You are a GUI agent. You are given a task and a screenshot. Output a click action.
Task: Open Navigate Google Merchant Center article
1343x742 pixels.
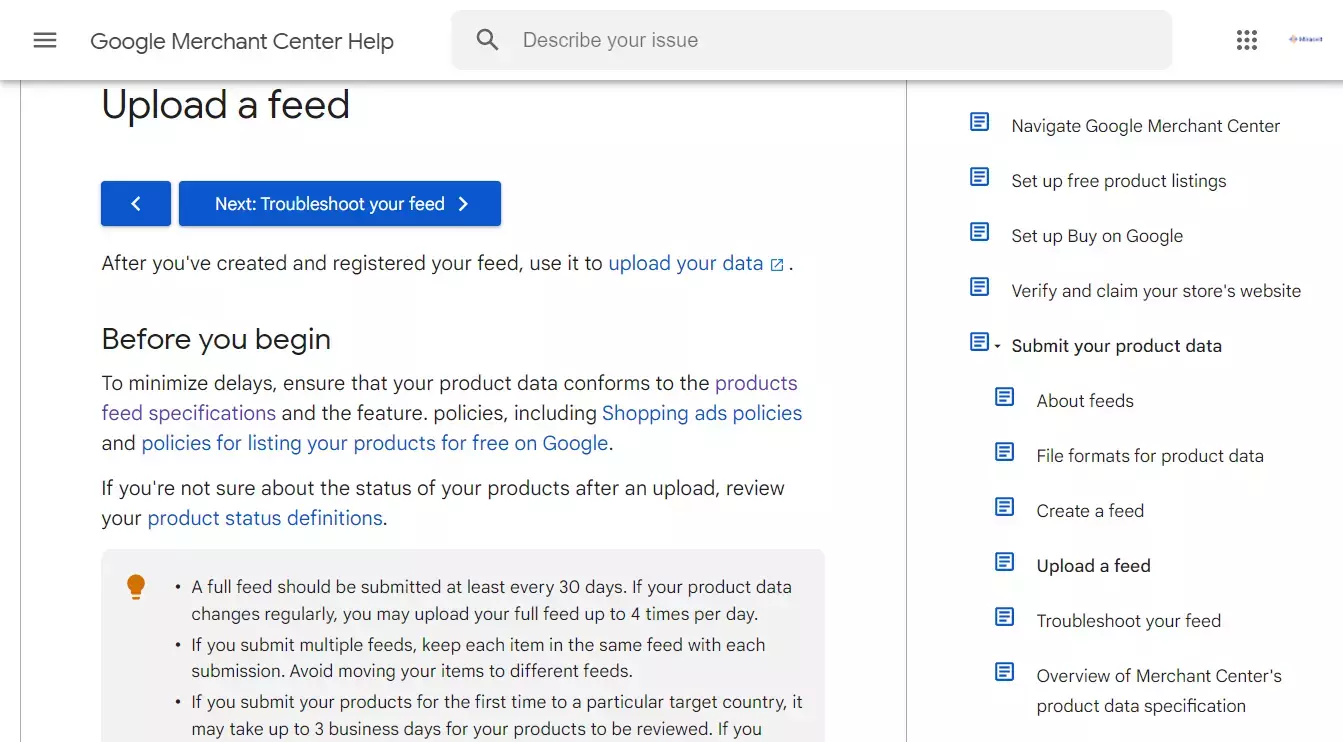(1146, 126)
